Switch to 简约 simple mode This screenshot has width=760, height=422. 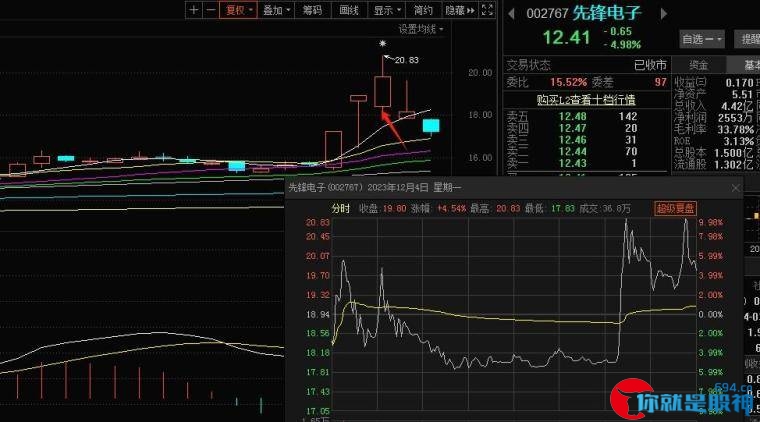[423, 10]
